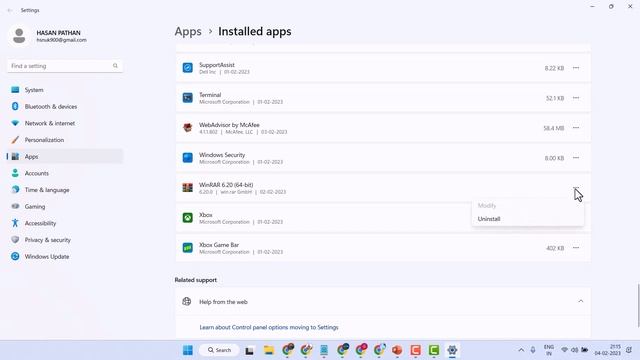
Task: Click the Help from the web globe icon
Action: click(x=187, y=301)
